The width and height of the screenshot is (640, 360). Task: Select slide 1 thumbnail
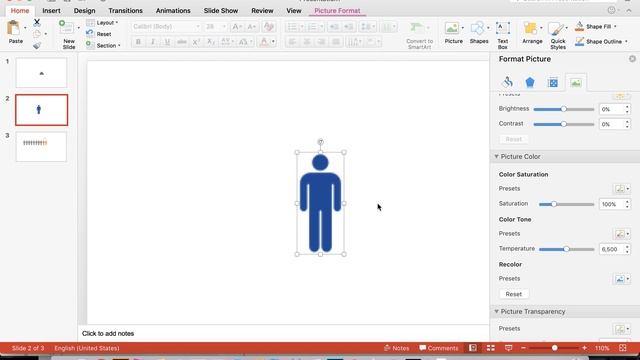[x=41, y=73]
